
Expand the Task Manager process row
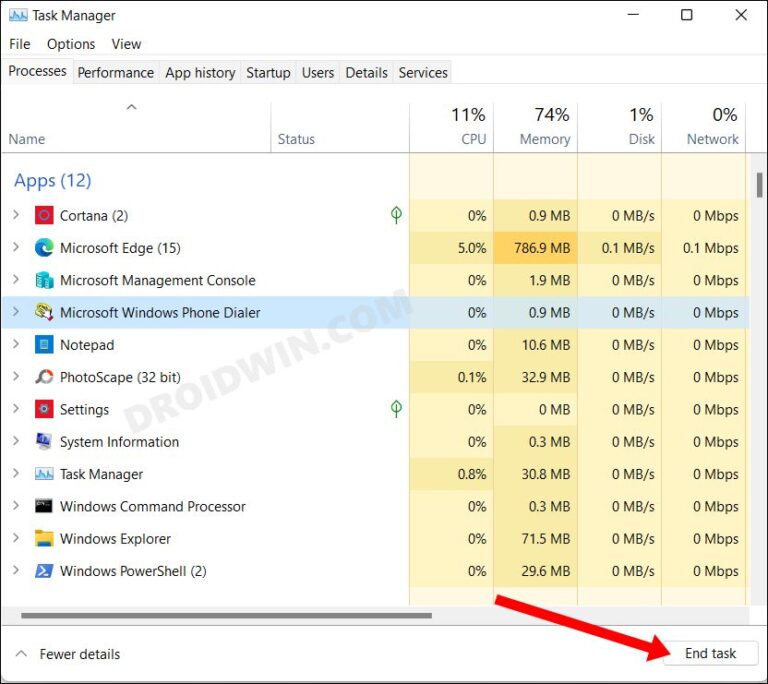coord(16,474)
